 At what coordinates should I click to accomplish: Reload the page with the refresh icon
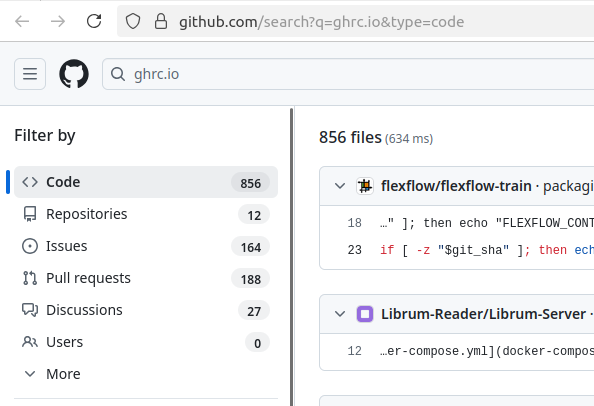(94, 22)
